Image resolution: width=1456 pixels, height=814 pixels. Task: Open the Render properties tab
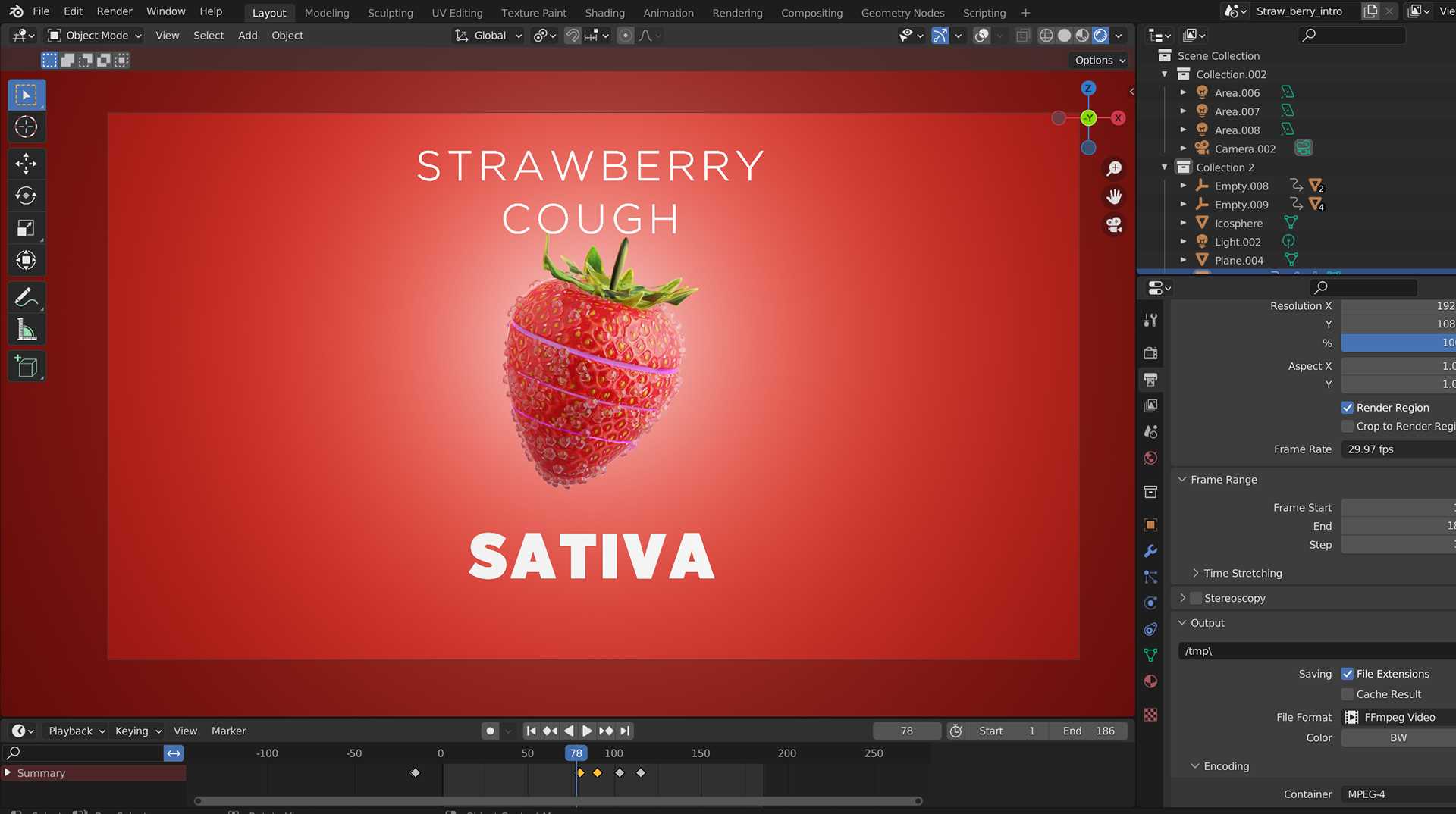coord(1150,353)
